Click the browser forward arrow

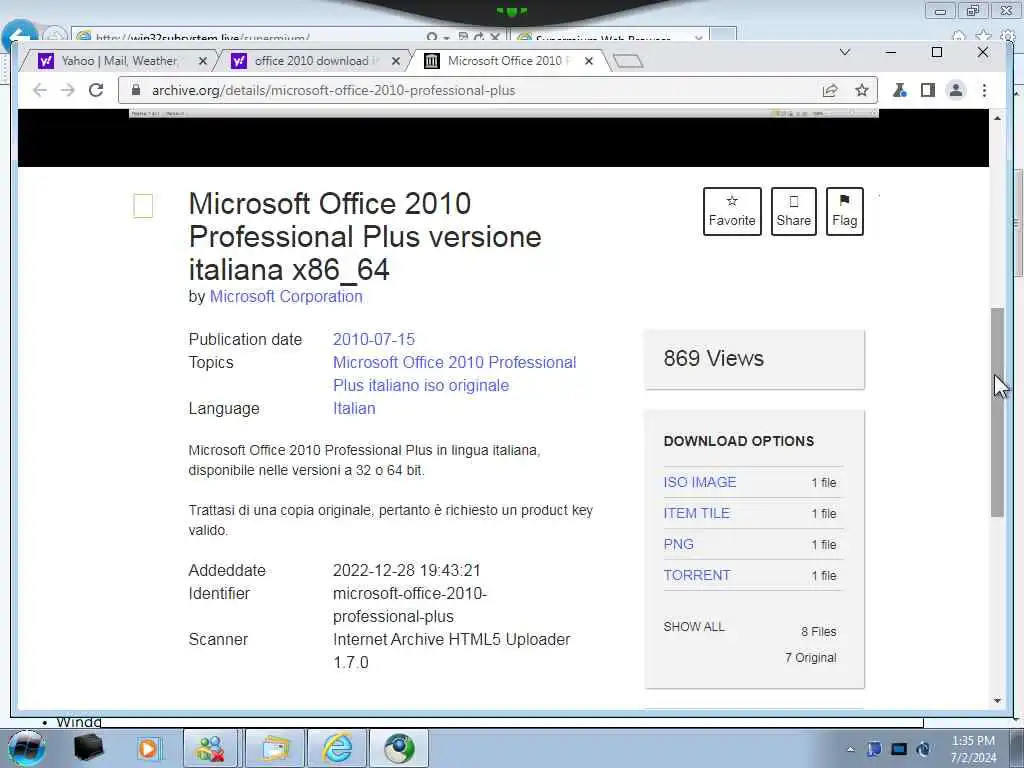coord(68,90)
